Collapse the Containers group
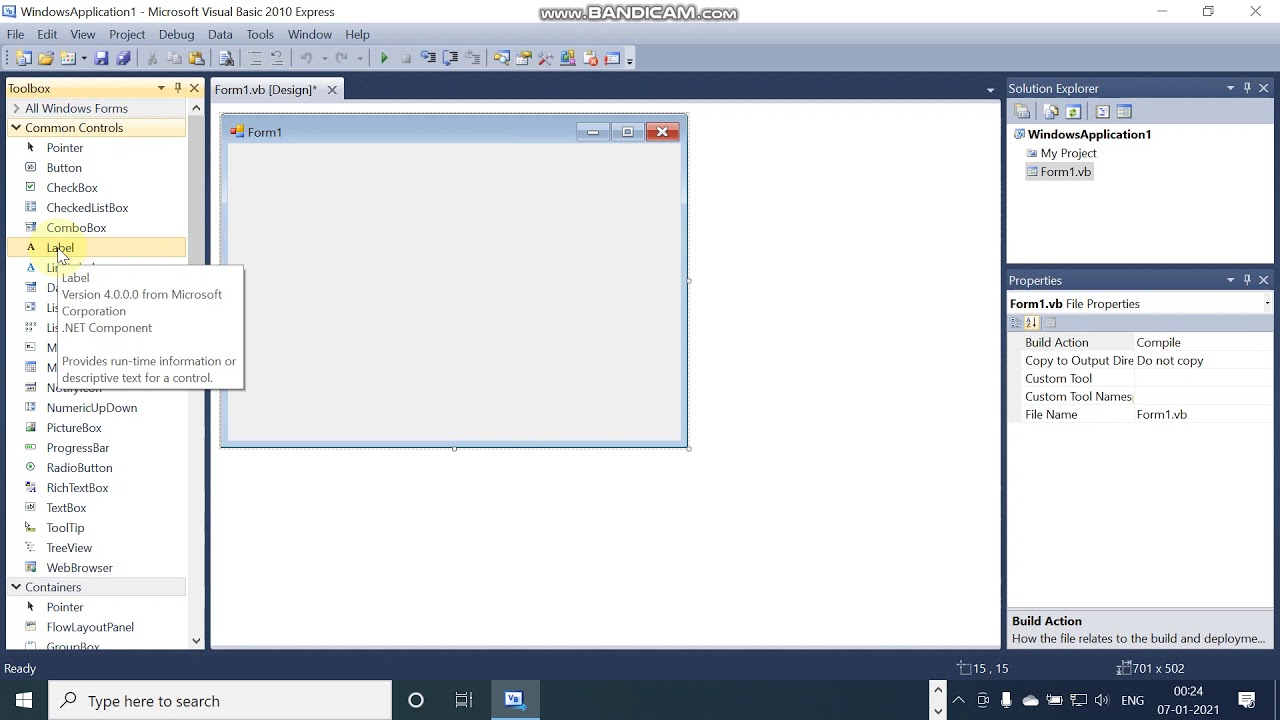1280x720 pixels. point(16,587)
